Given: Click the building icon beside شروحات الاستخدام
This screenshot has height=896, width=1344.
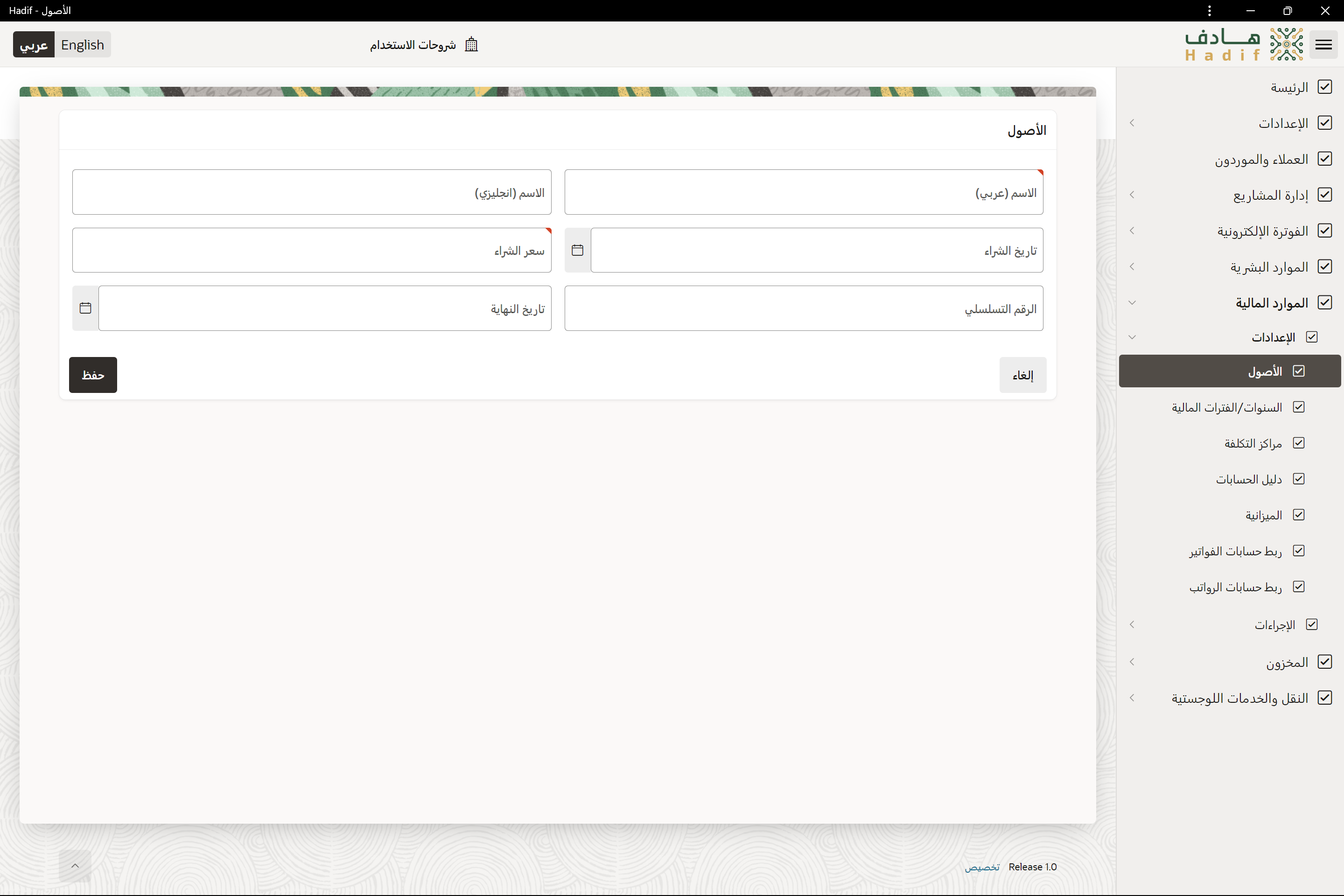Looking at the screenshot, I should pos(471,44).
